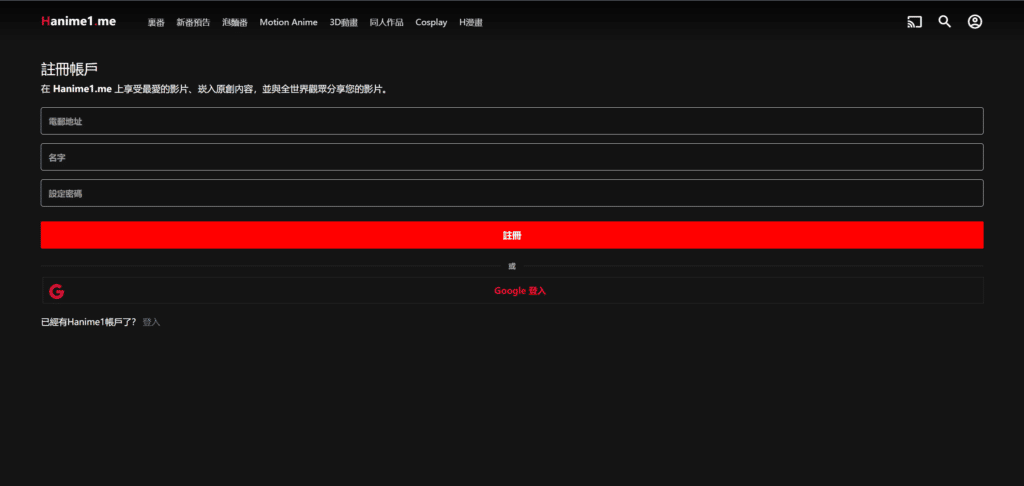Open the cast to device icon

[914, 22]
